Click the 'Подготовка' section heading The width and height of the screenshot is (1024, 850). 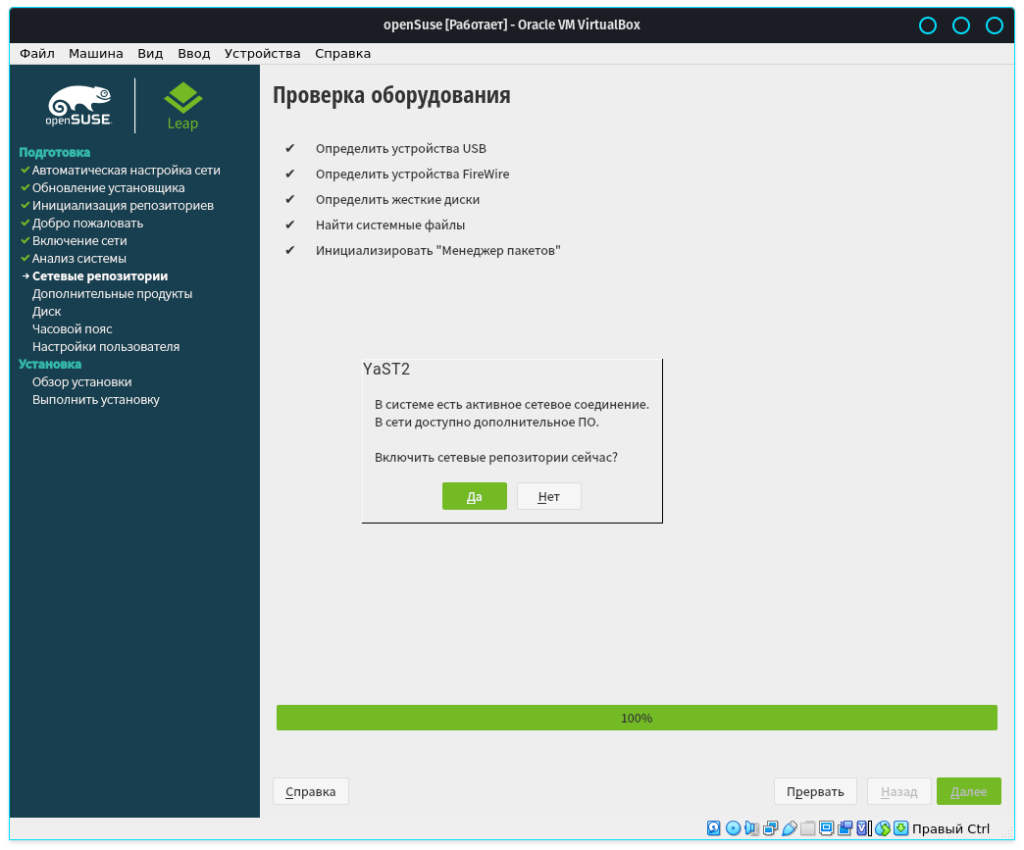(54, 152)
